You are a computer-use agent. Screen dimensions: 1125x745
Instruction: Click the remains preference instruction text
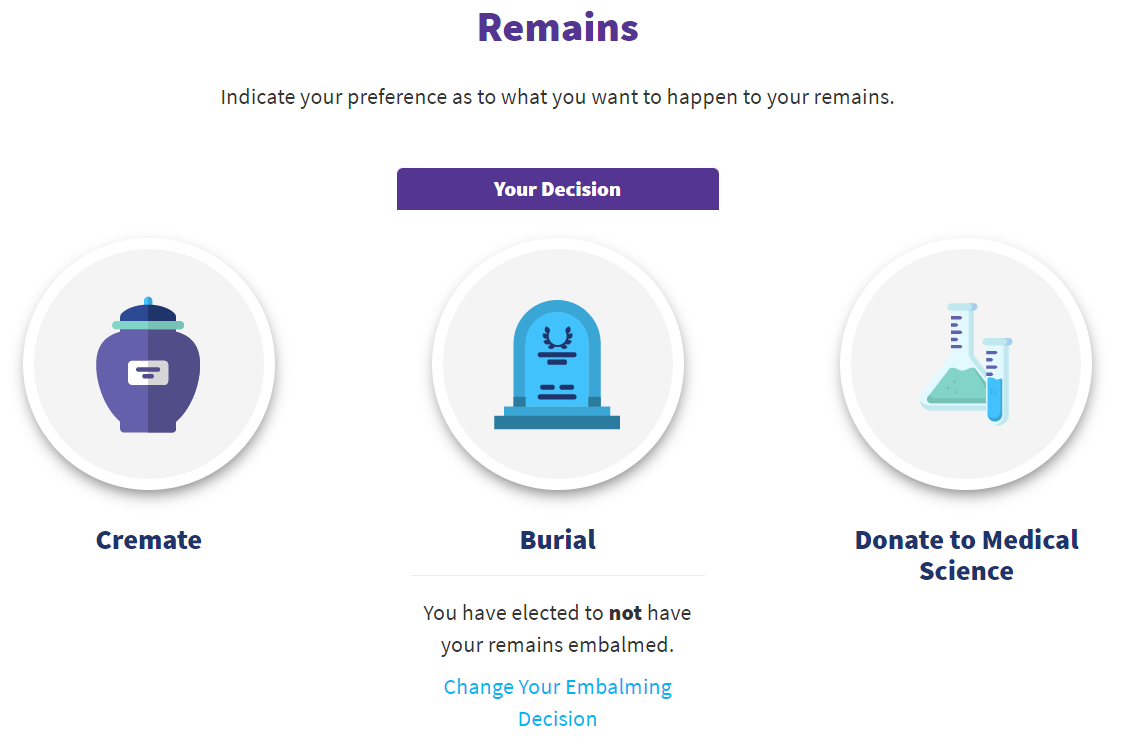coord(557,98)
